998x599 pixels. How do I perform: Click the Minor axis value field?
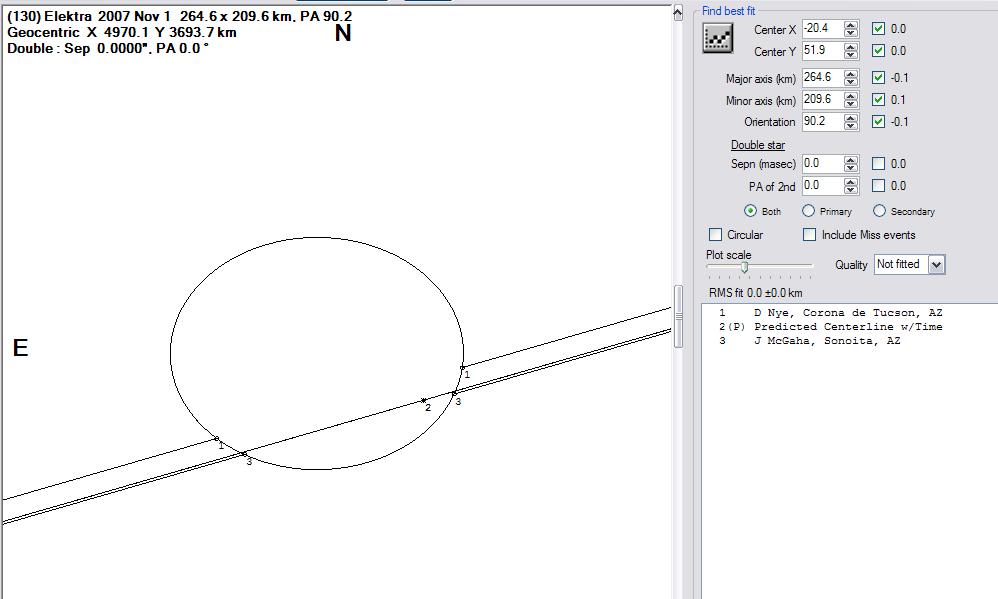[822, 100]
